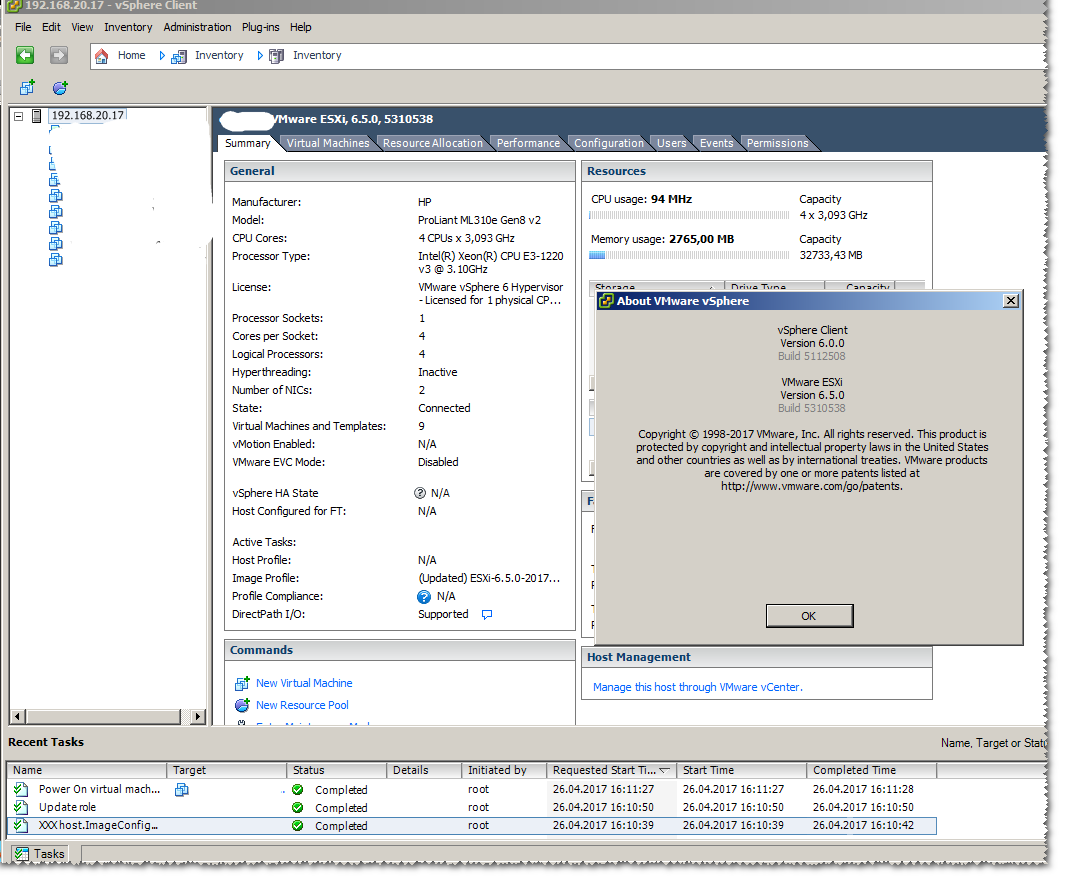Click the Power On virtual machine task icon
The height and width of the screenshot is (882, 1065).
[x=21, y=790]
